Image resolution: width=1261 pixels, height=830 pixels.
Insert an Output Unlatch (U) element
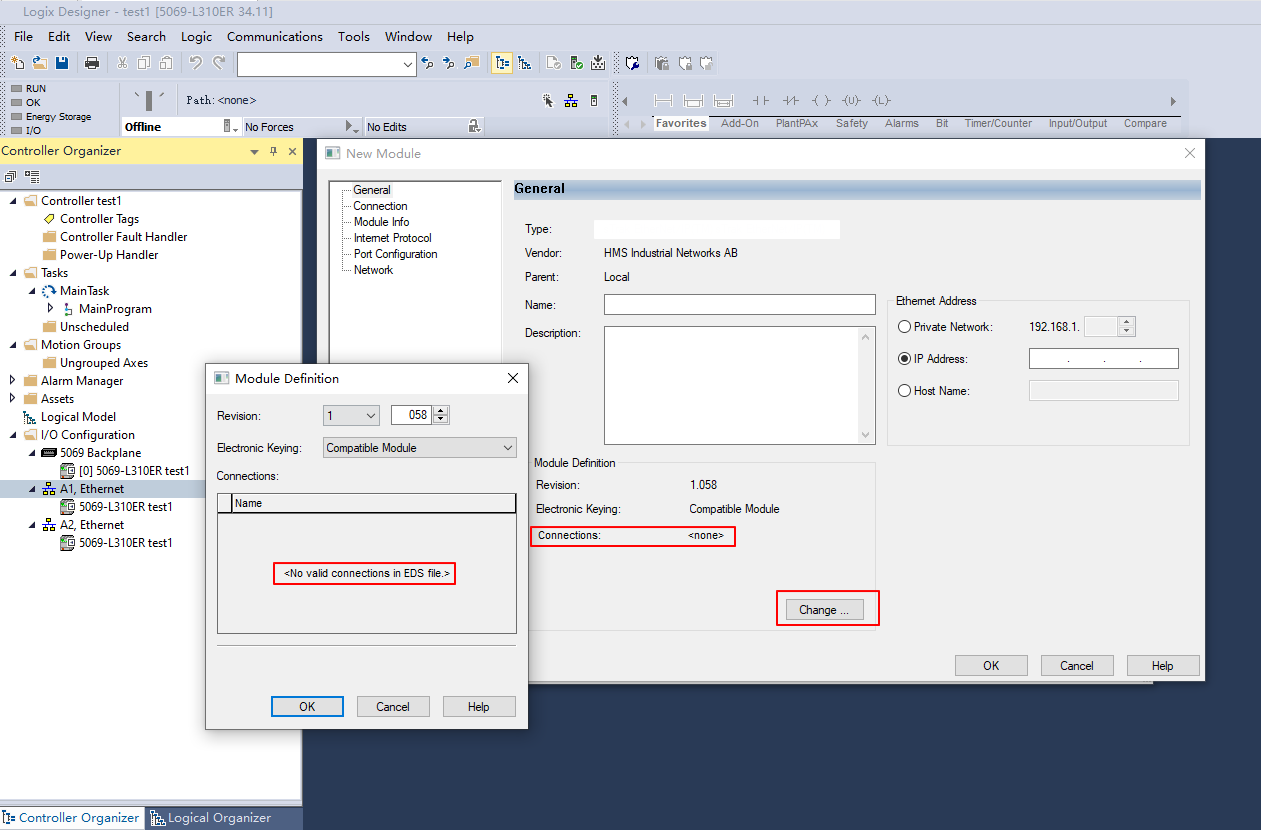coord(851,100)
